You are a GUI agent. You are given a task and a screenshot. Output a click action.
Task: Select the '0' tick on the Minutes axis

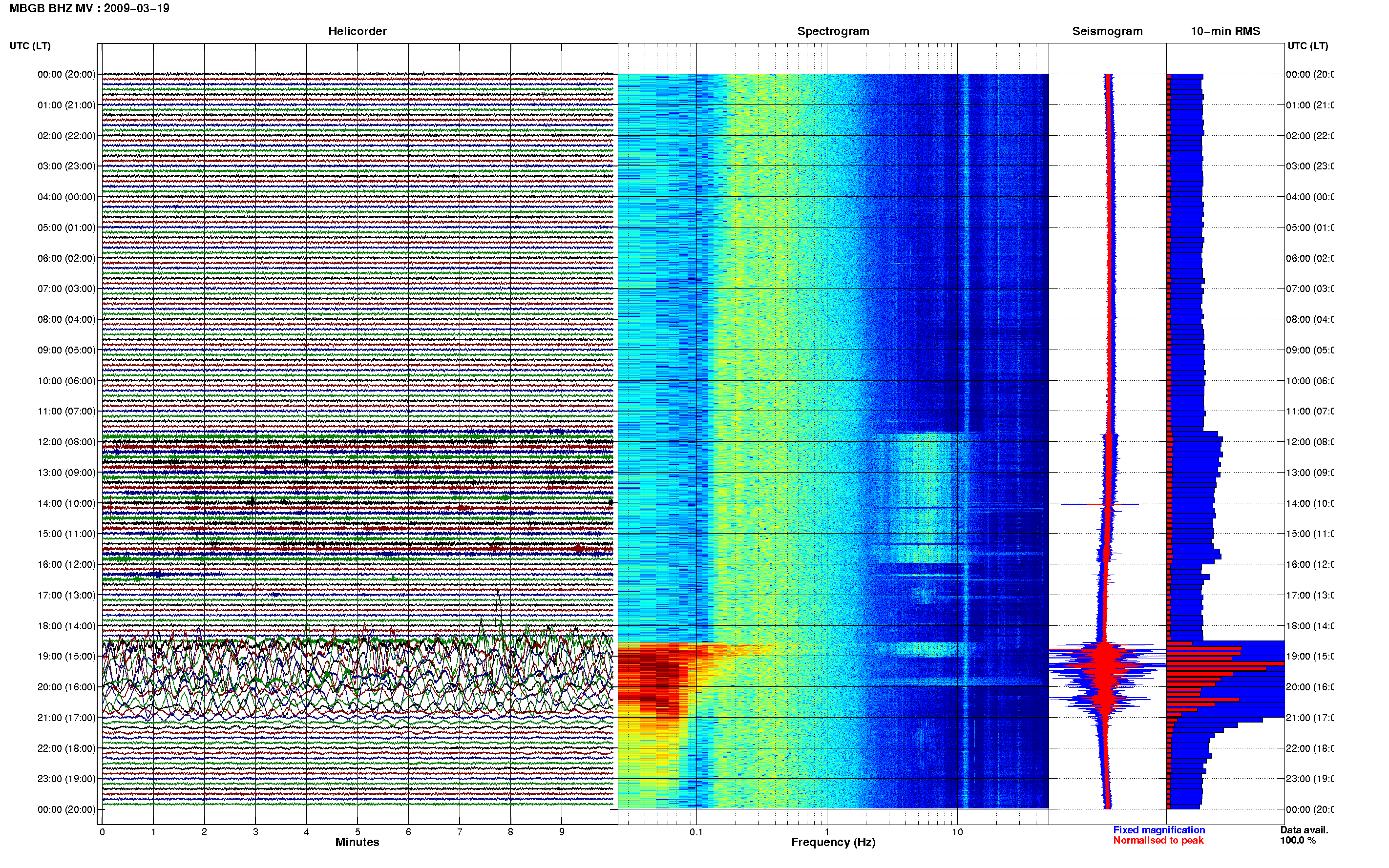point(102,832)
